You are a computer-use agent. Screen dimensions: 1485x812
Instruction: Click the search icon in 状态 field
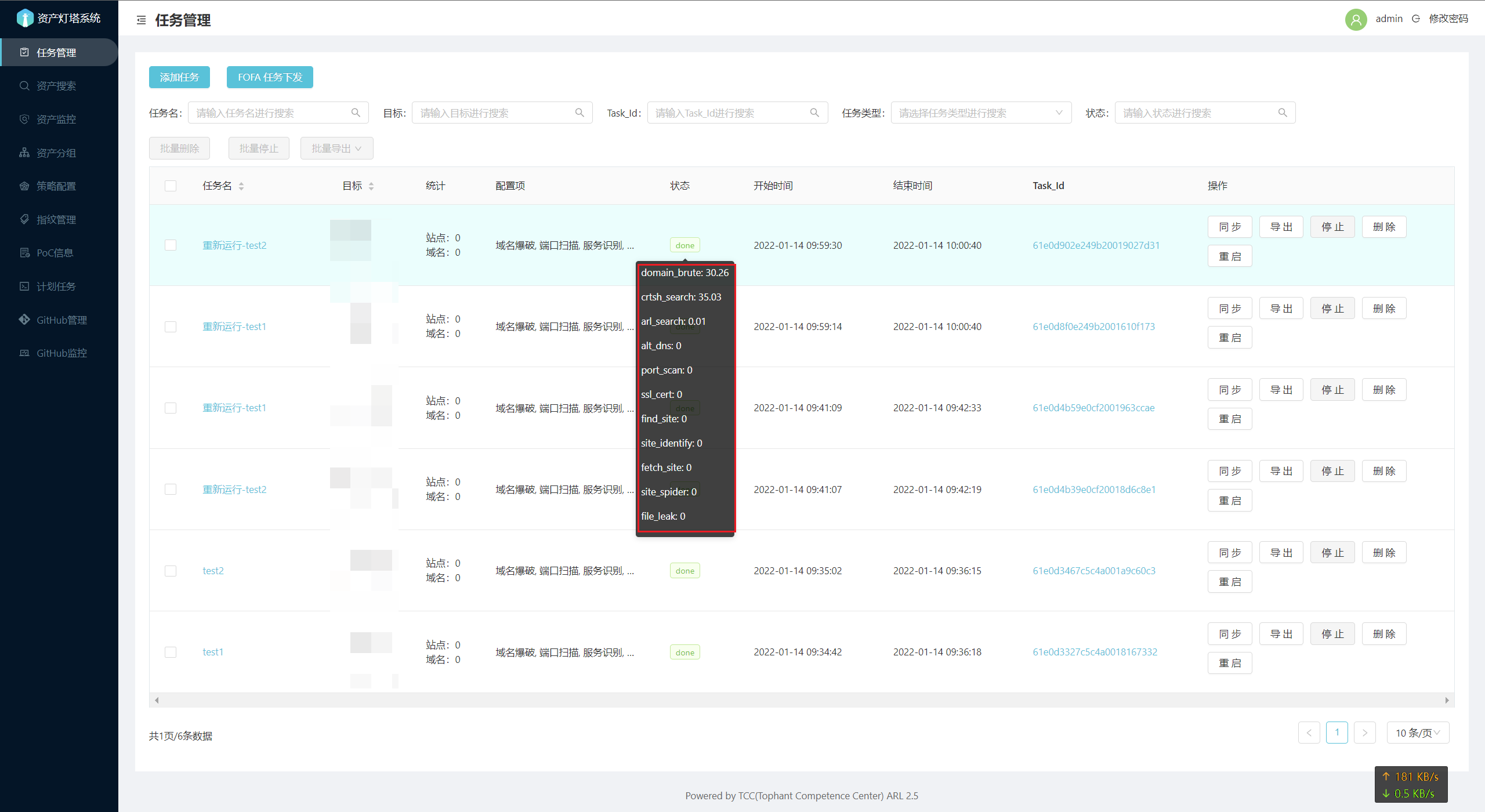click(1283, 113)
